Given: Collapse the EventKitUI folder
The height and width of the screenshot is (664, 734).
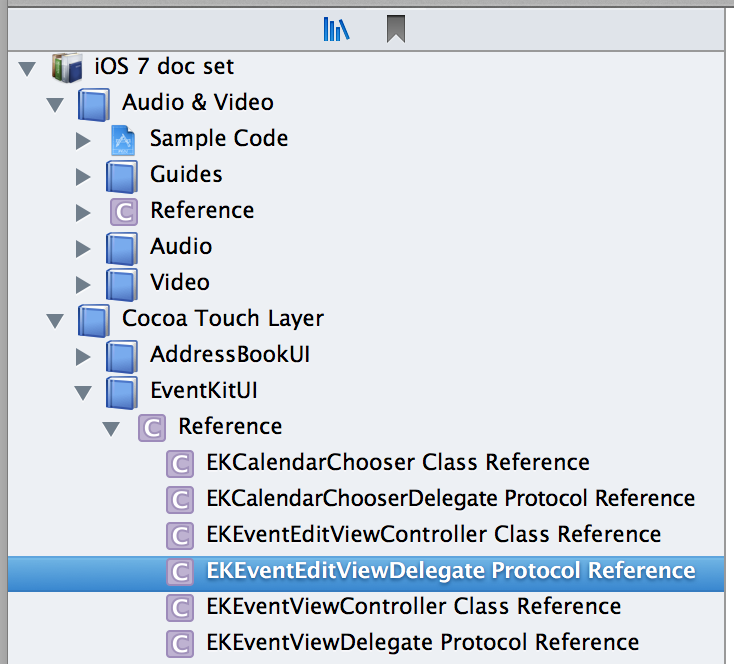Looking at the screenshot, I should (x=83, y=392).
